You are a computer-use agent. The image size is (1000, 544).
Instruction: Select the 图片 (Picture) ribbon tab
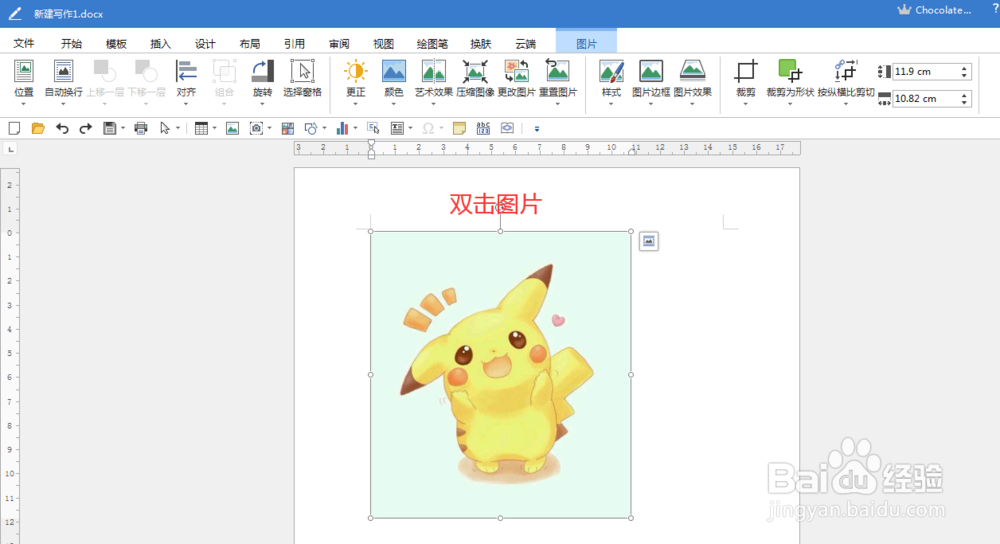pos(586,42)
